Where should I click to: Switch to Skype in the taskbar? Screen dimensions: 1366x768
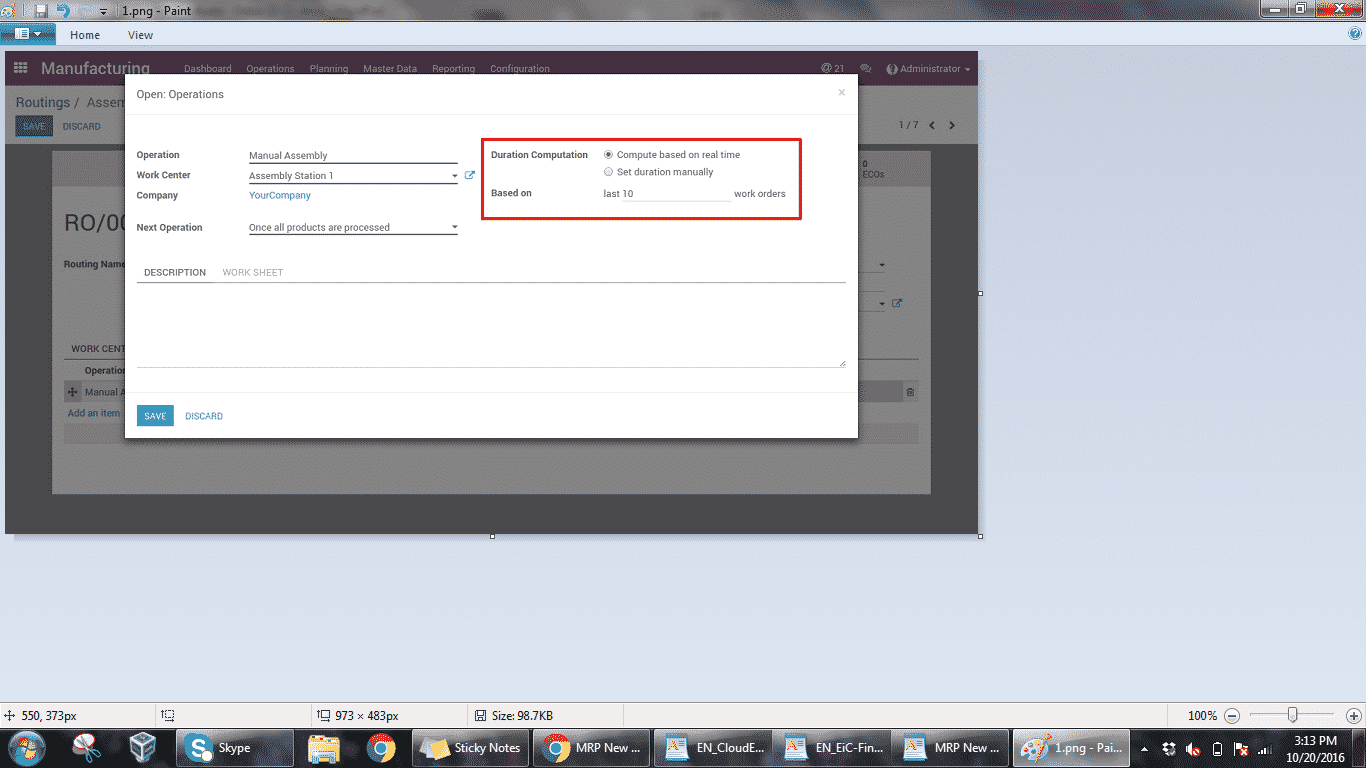234,747
